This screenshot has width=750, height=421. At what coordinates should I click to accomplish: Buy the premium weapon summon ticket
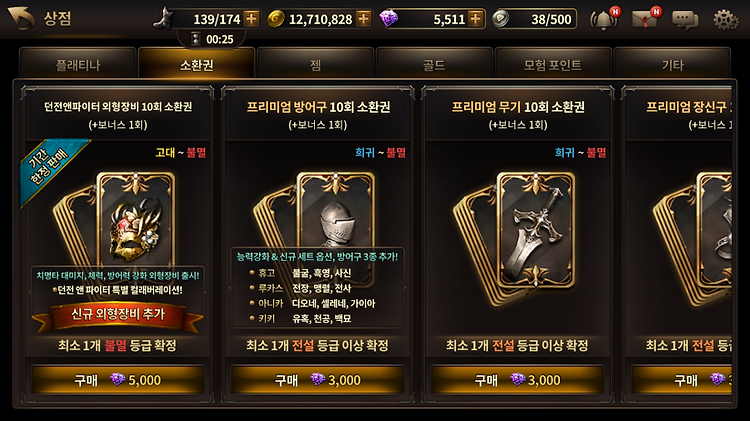tap(518, 380)
